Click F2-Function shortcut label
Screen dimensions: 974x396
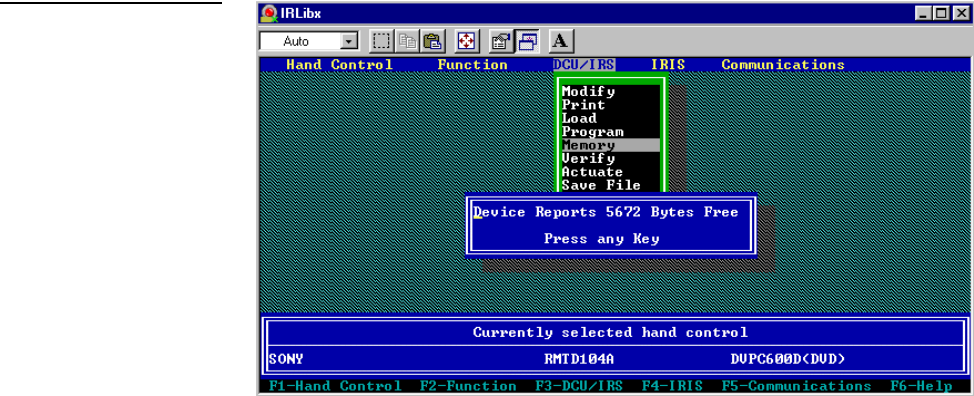468,386
